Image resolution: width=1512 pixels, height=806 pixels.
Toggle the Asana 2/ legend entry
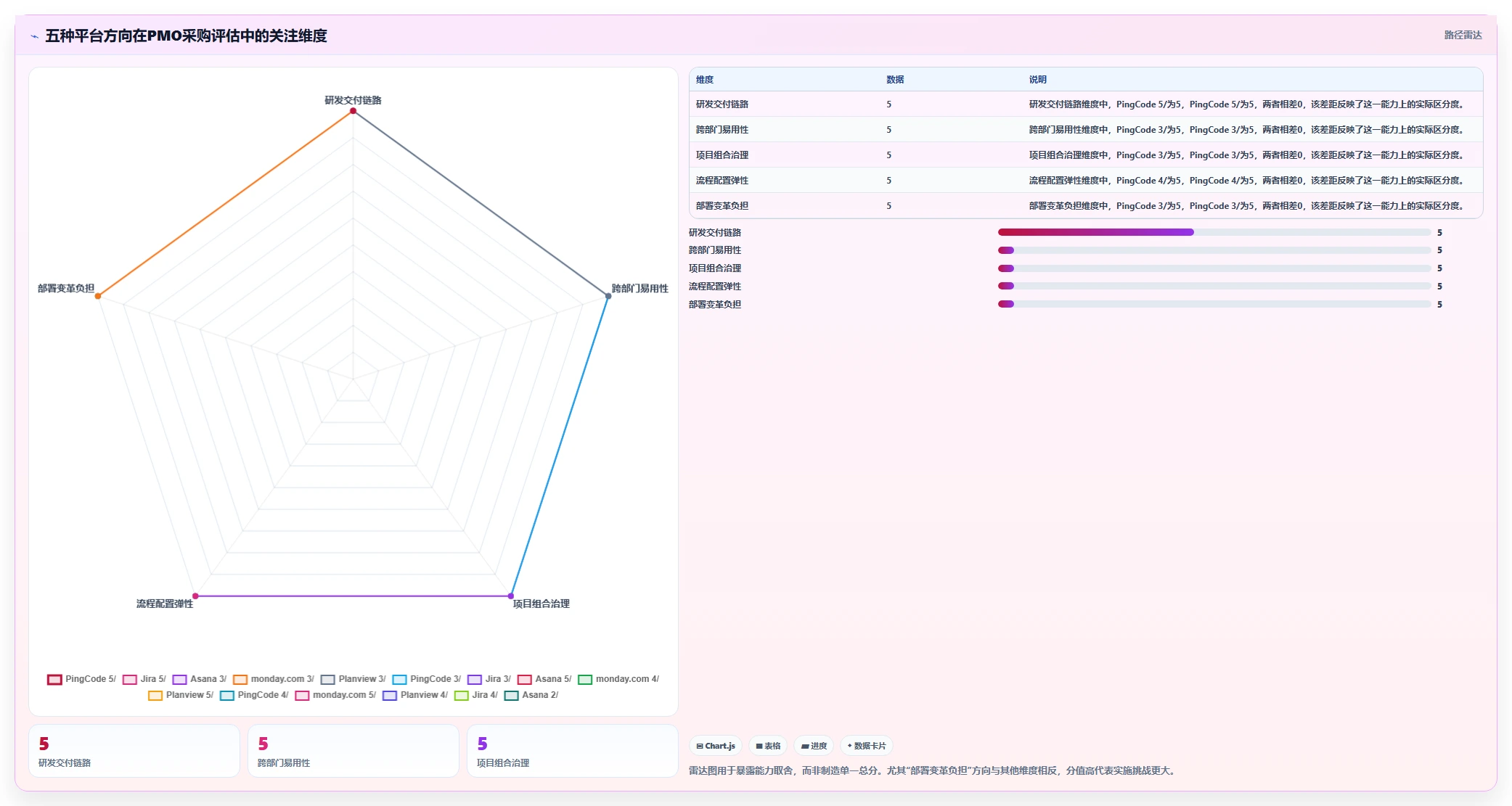click(531, 695)
